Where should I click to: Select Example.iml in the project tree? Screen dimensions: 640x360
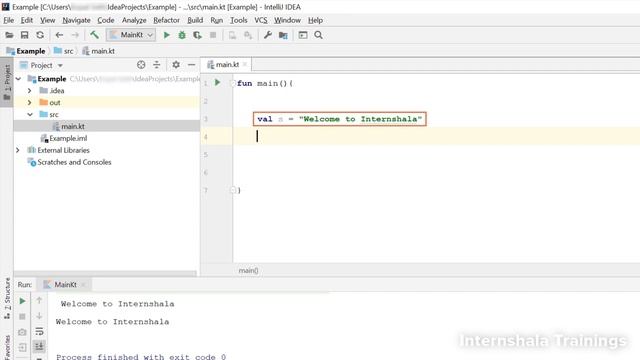[x=64, y=138]
